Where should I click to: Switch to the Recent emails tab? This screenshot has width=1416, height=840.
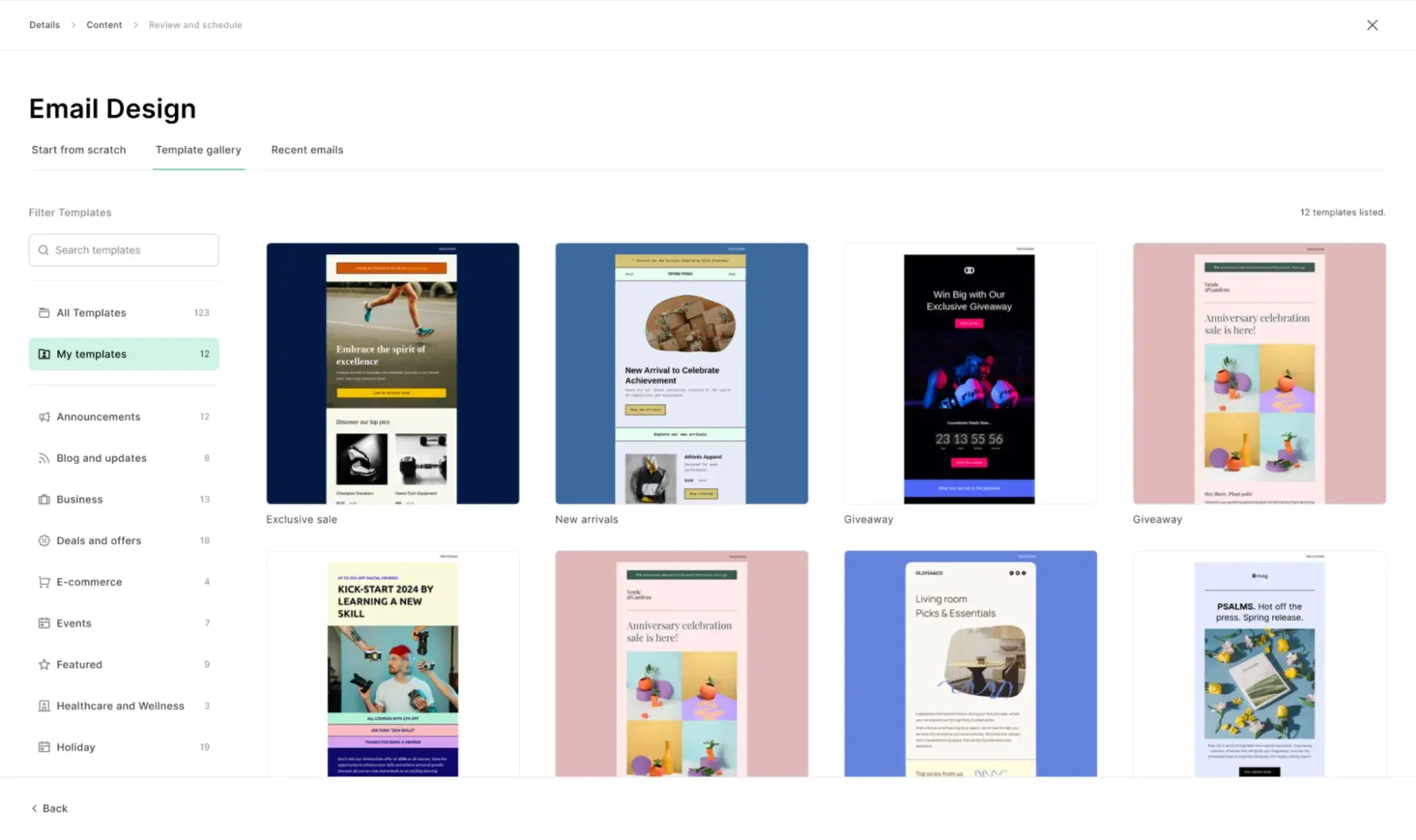click(307, 150)
